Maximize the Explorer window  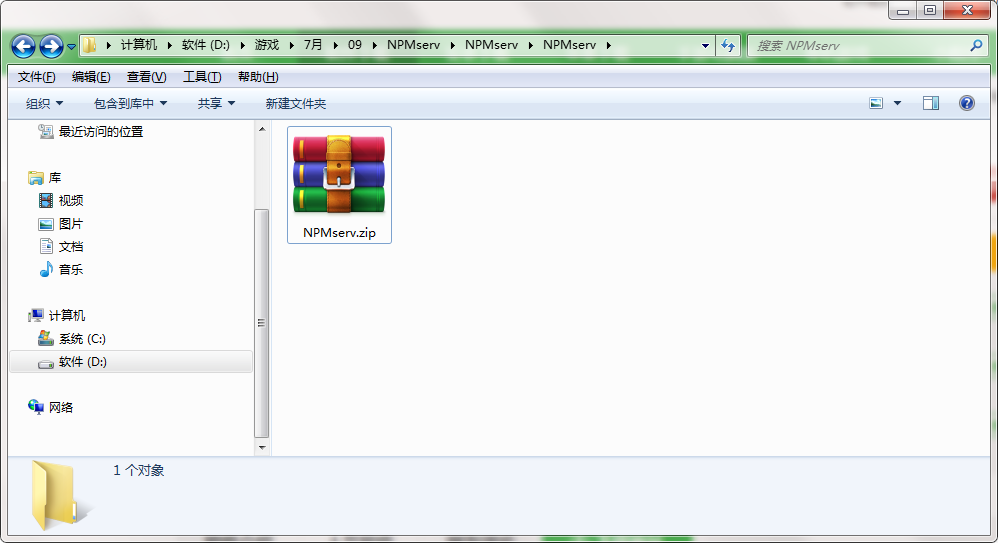(x=930, y=11)
